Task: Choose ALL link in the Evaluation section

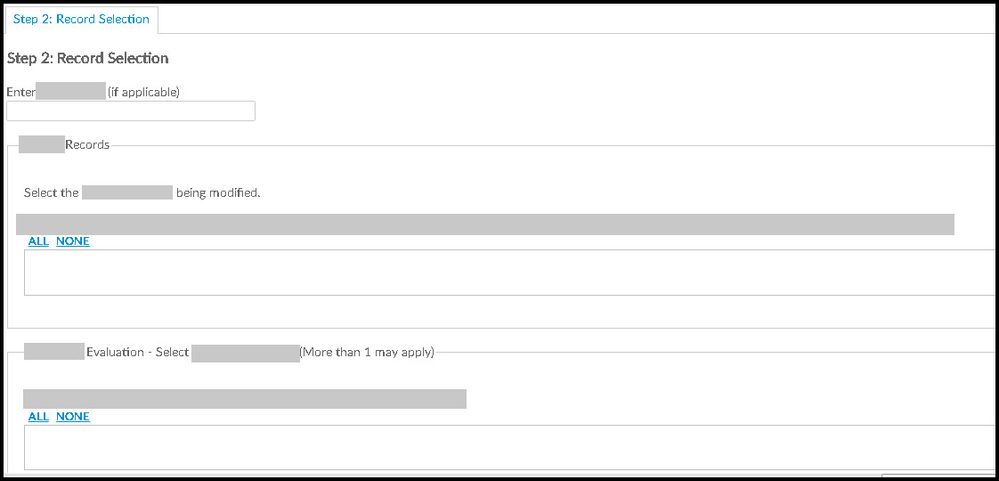Action: [x=38, y=416]
